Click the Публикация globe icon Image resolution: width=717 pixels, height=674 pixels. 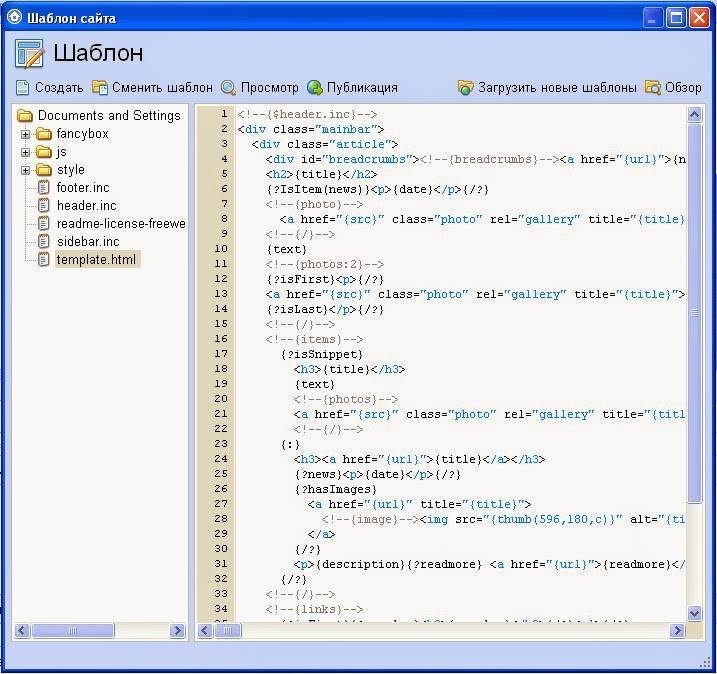tap(315, 88)
